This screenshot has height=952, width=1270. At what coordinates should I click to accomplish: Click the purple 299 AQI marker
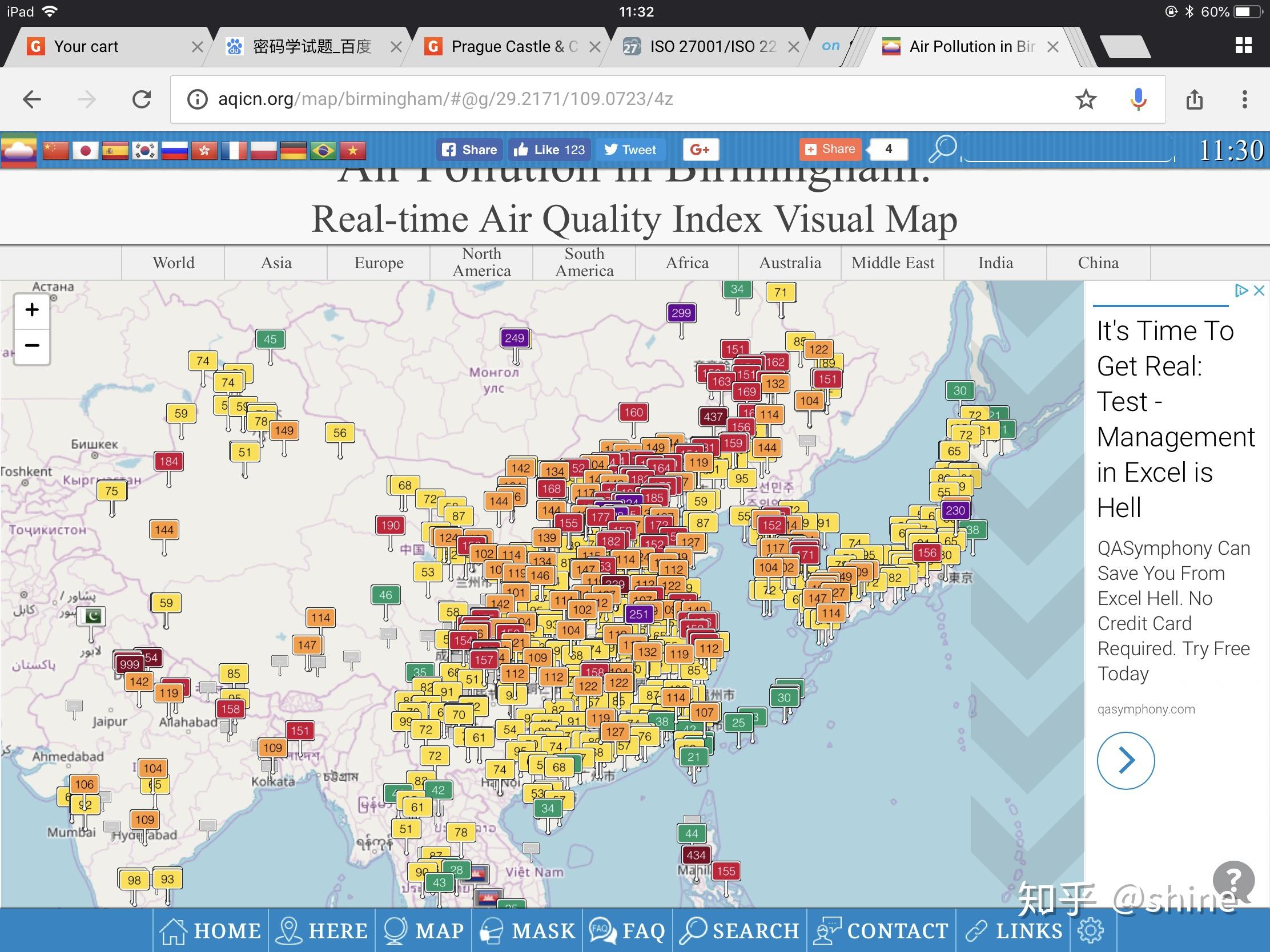tap(681, 313)
